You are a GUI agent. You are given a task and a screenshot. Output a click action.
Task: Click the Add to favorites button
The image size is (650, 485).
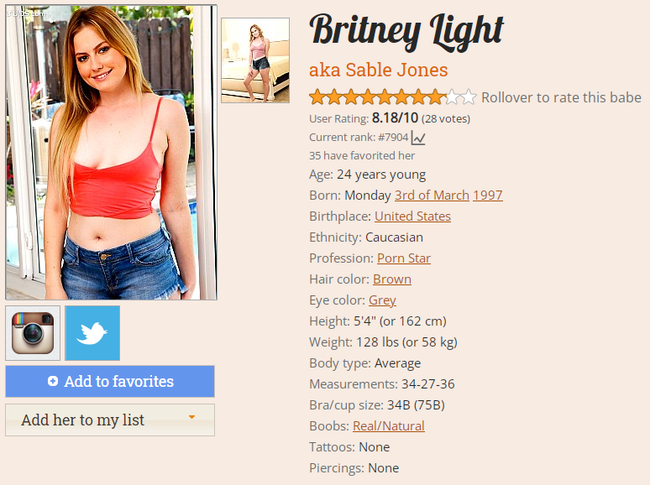click(110, 381)
